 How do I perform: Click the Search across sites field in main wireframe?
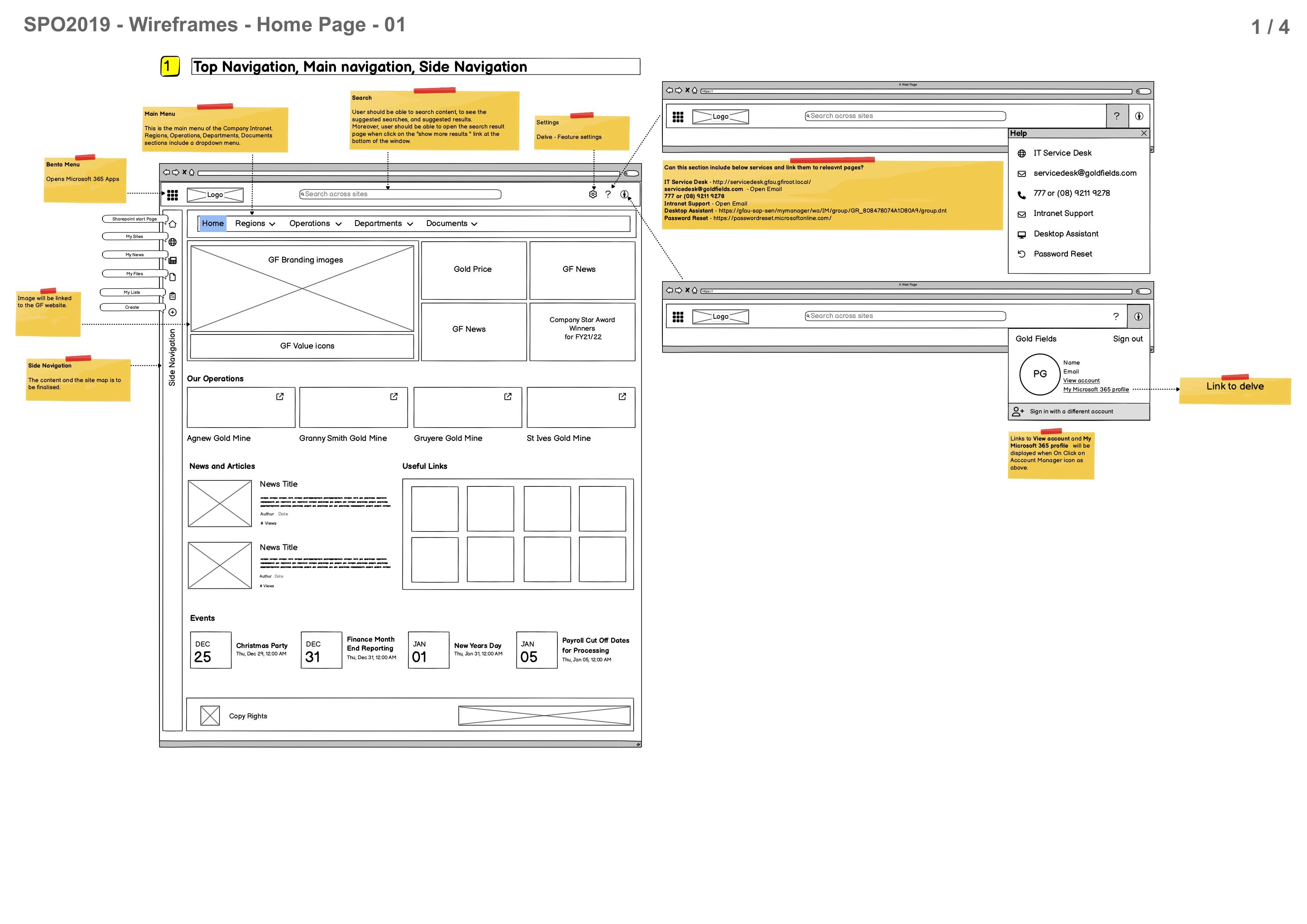[x=400, y=194]
